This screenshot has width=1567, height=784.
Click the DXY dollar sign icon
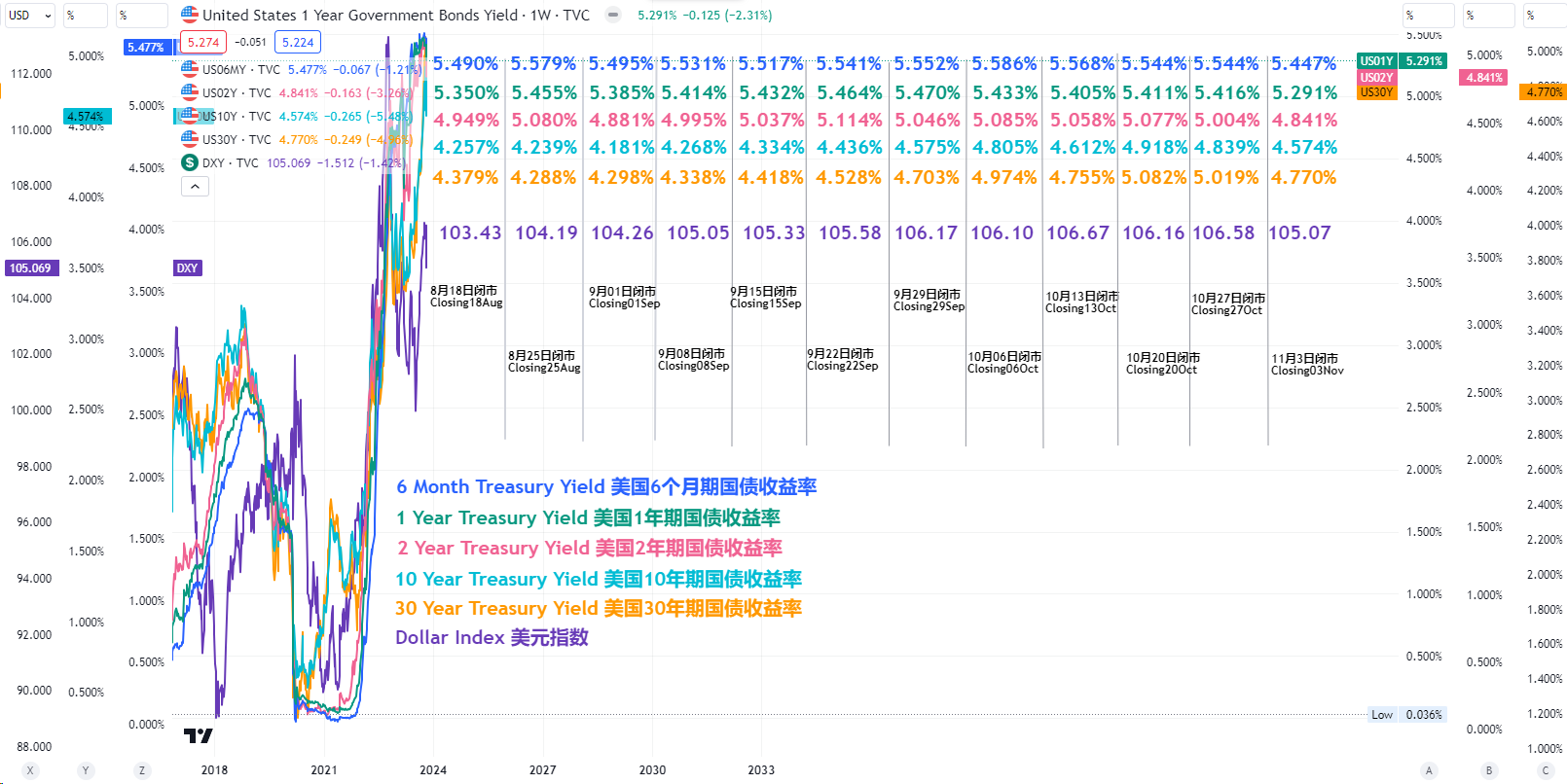tap(190, 162)
